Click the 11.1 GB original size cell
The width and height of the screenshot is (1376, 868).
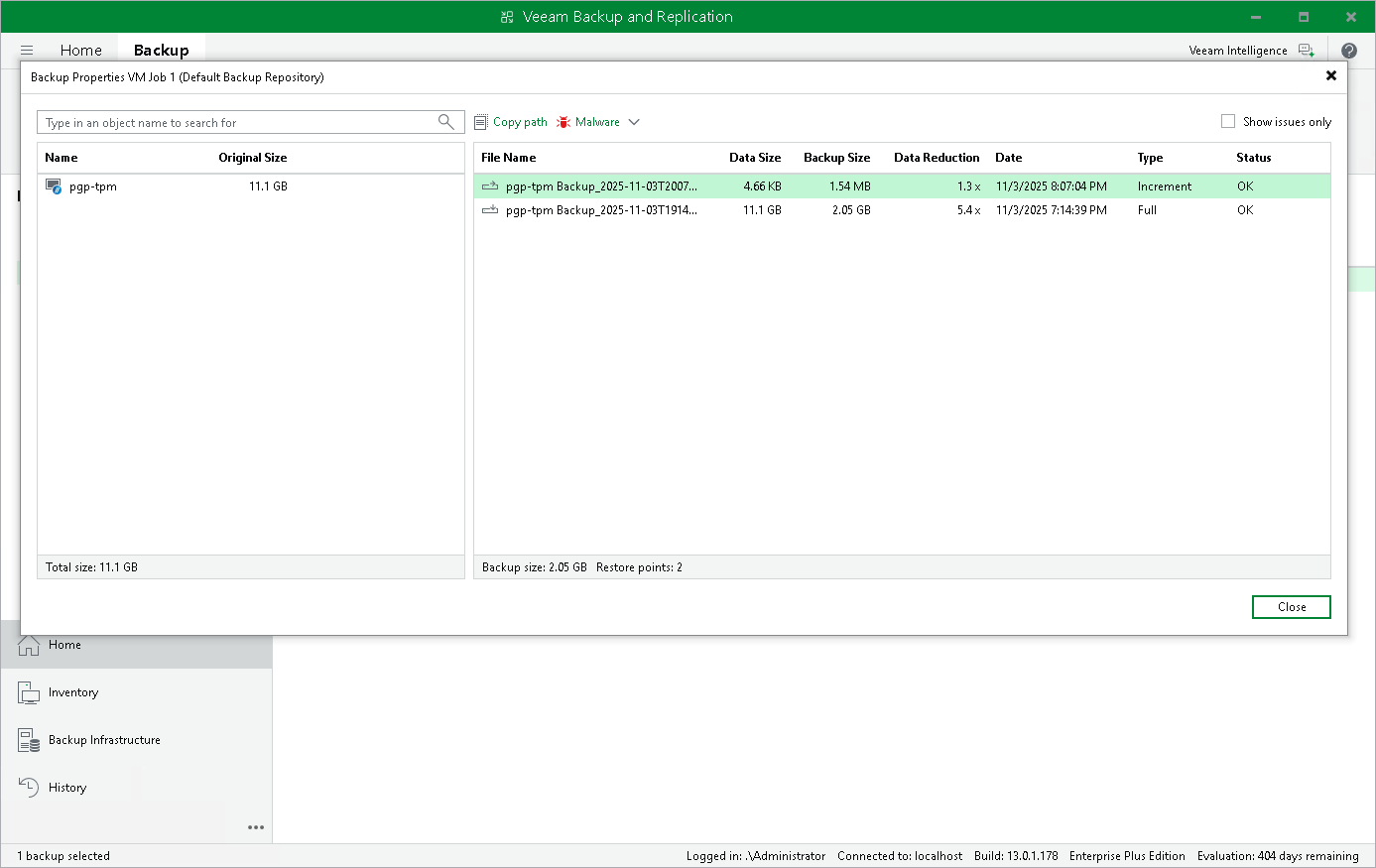point(268,186)
